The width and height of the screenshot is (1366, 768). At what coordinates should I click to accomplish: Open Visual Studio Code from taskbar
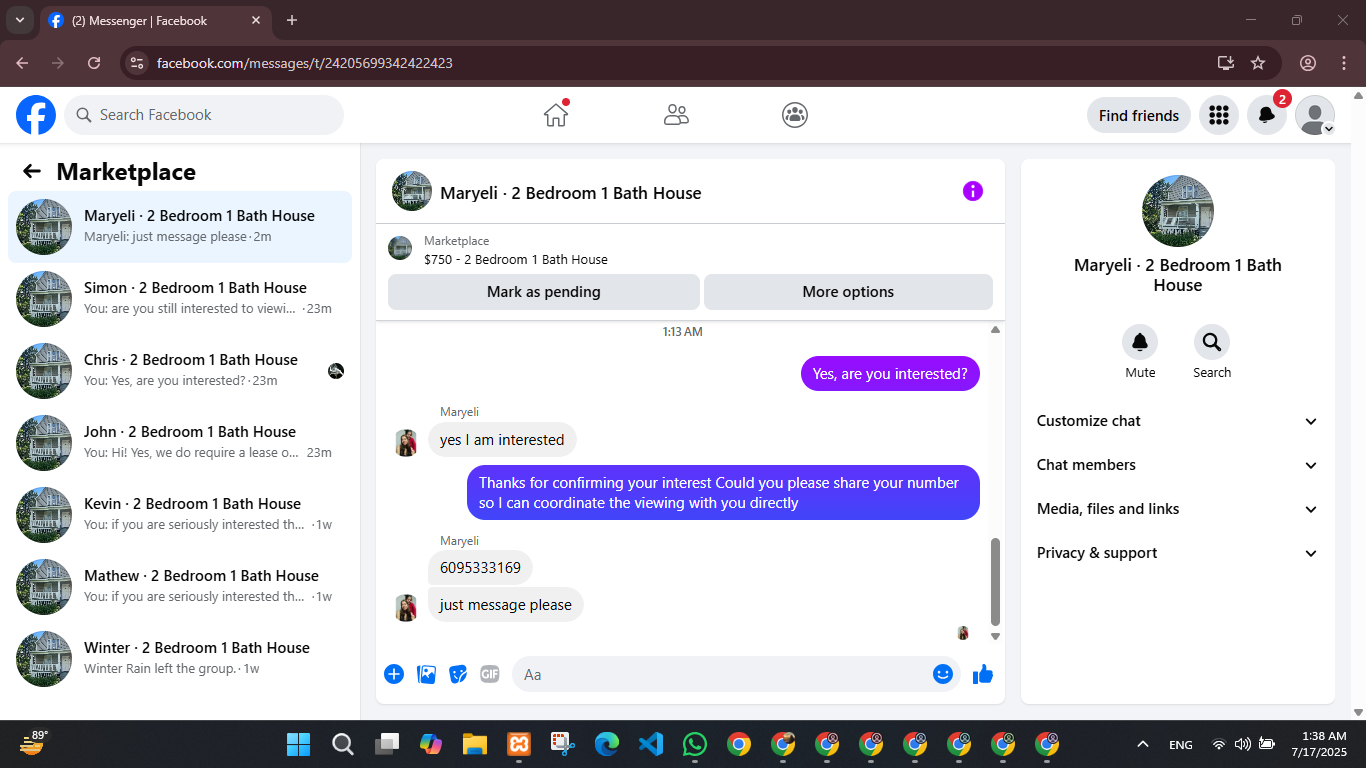pos(650,744)
